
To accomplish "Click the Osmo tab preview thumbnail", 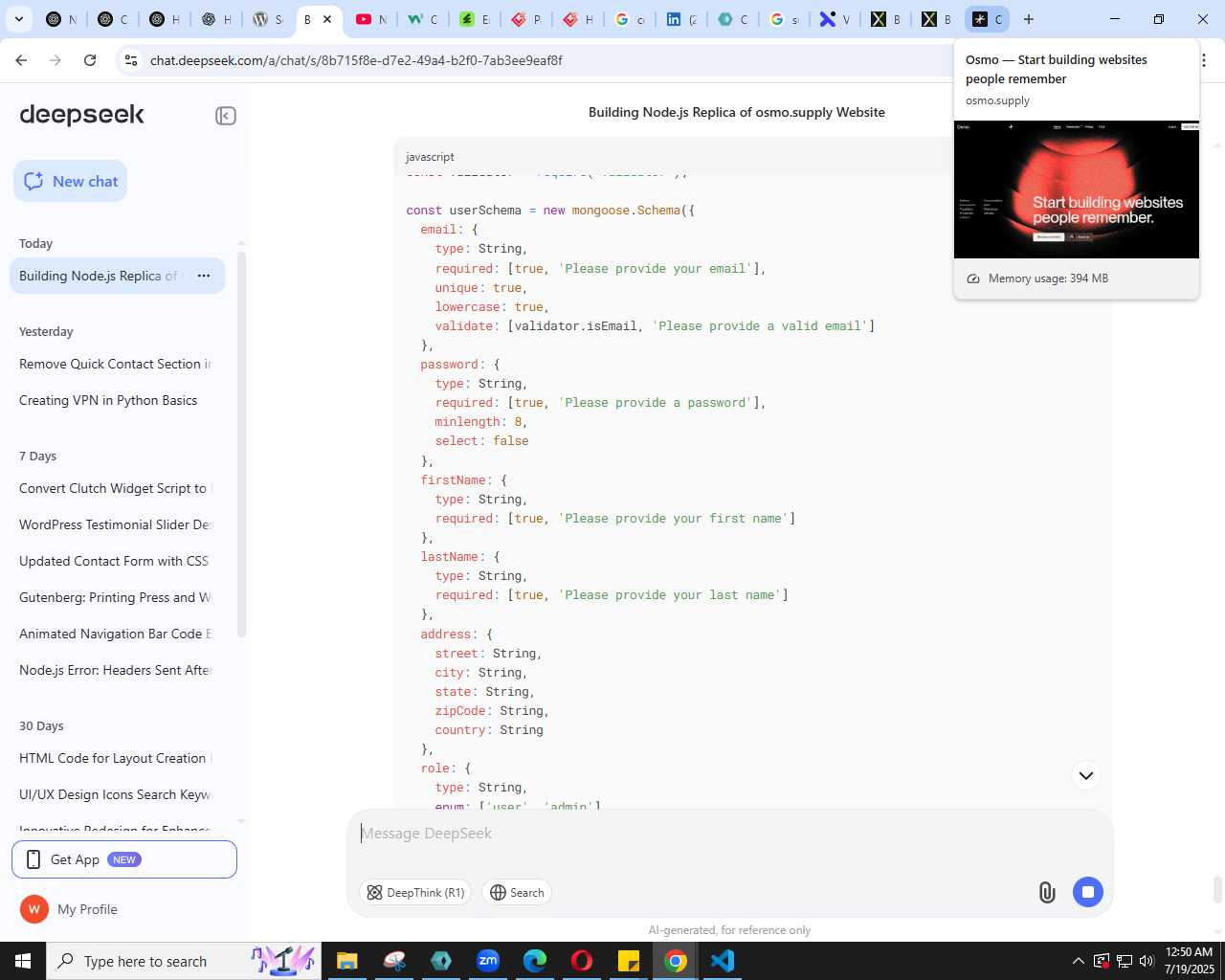I will (1077, 189).
